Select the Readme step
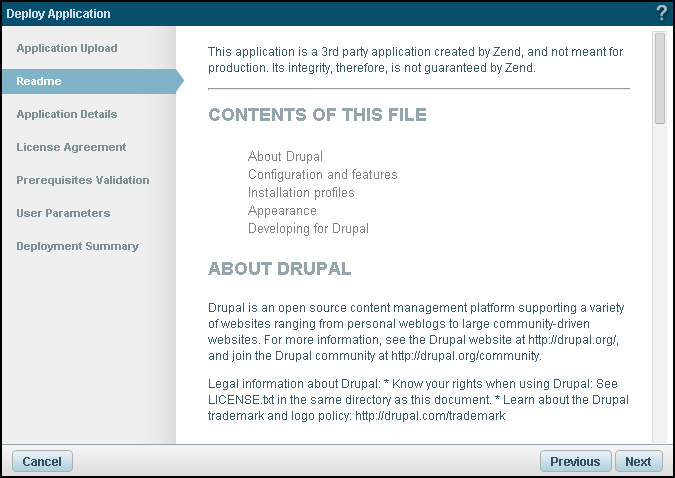 pyautogui.click(x=39, y=81)
